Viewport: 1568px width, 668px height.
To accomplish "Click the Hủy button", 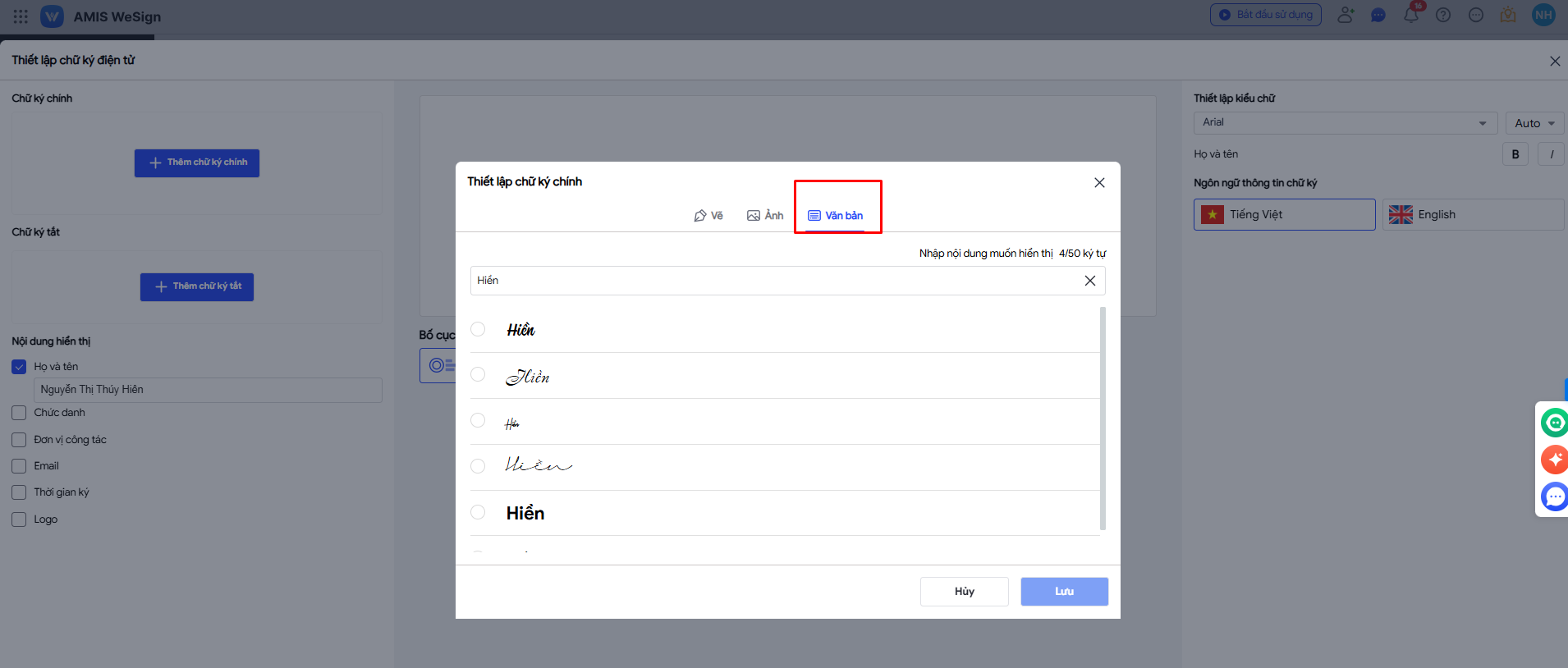I will click(x=965, y=592).
